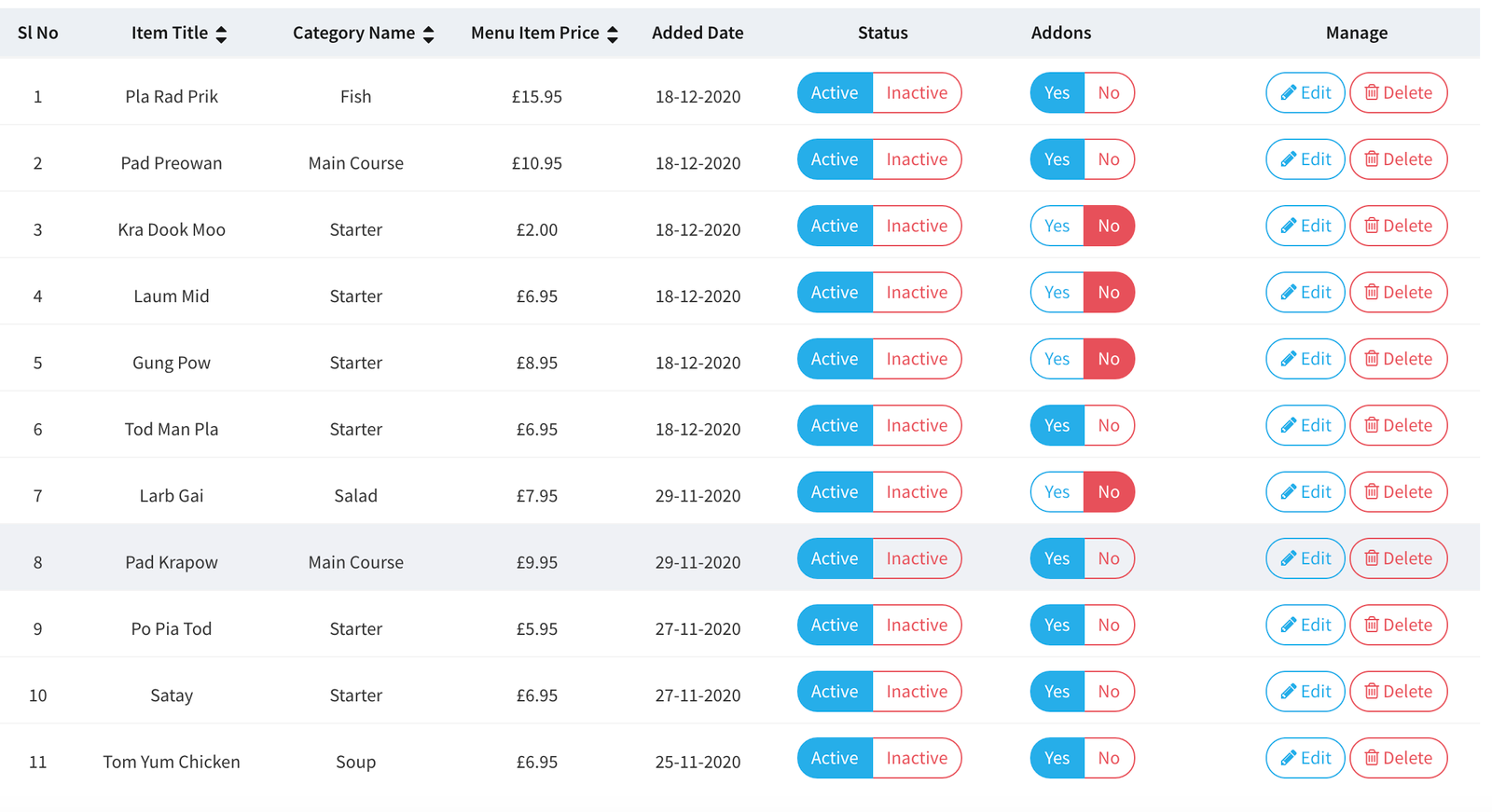Mark Kra Dook Moo as Active

click(835, 226)
